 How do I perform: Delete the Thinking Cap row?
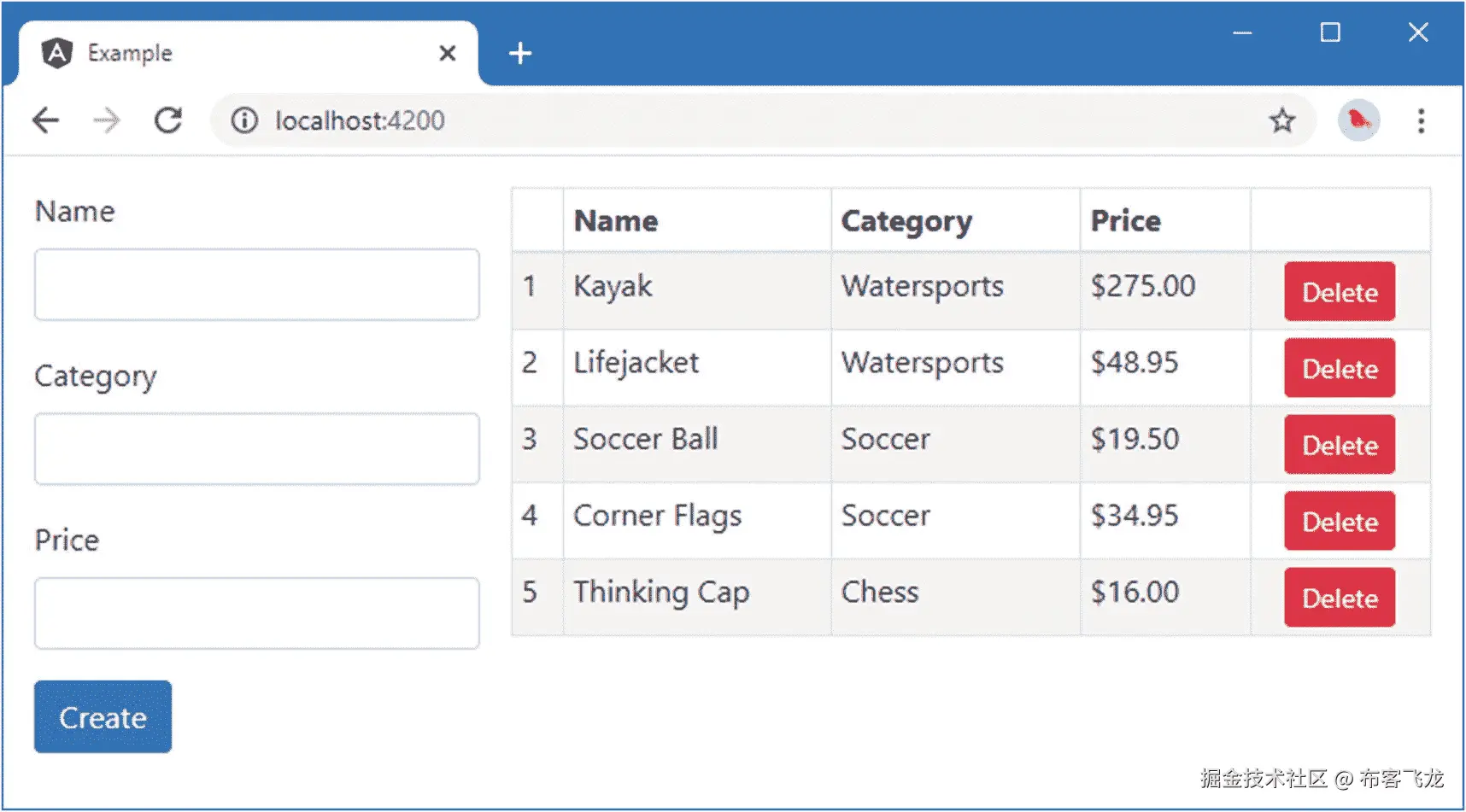click(1339, 598)
